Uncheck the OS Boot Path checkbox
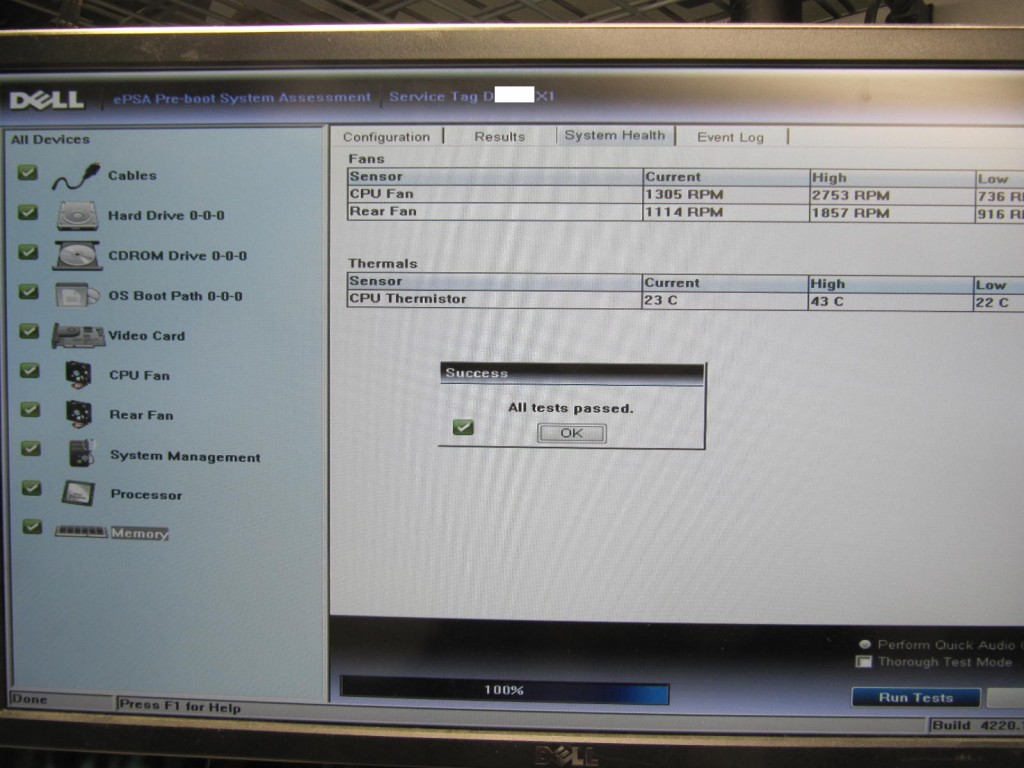Viewport: 1024px width, 768px height. (28, 291)
